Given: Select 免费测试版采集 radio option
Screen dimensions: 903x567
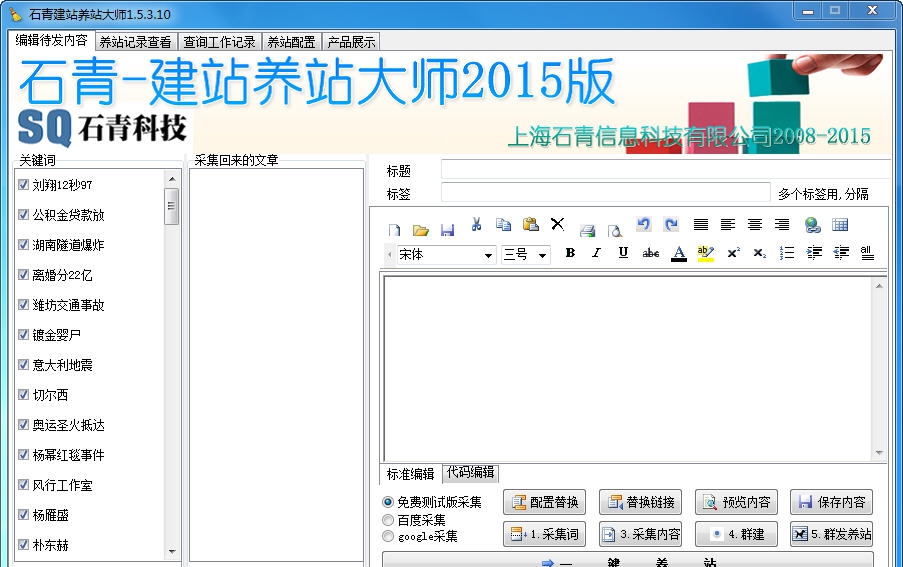Looking at the screenshot, I should coord(388,502).
